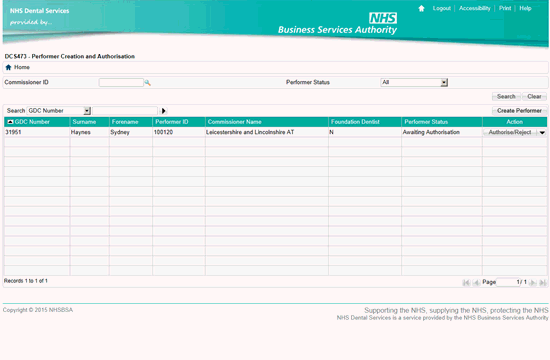The height and width of the screenshot is (360, 550).
Task: Click the Copyright 2015 NHSBSA text
Action: (38, 310)
